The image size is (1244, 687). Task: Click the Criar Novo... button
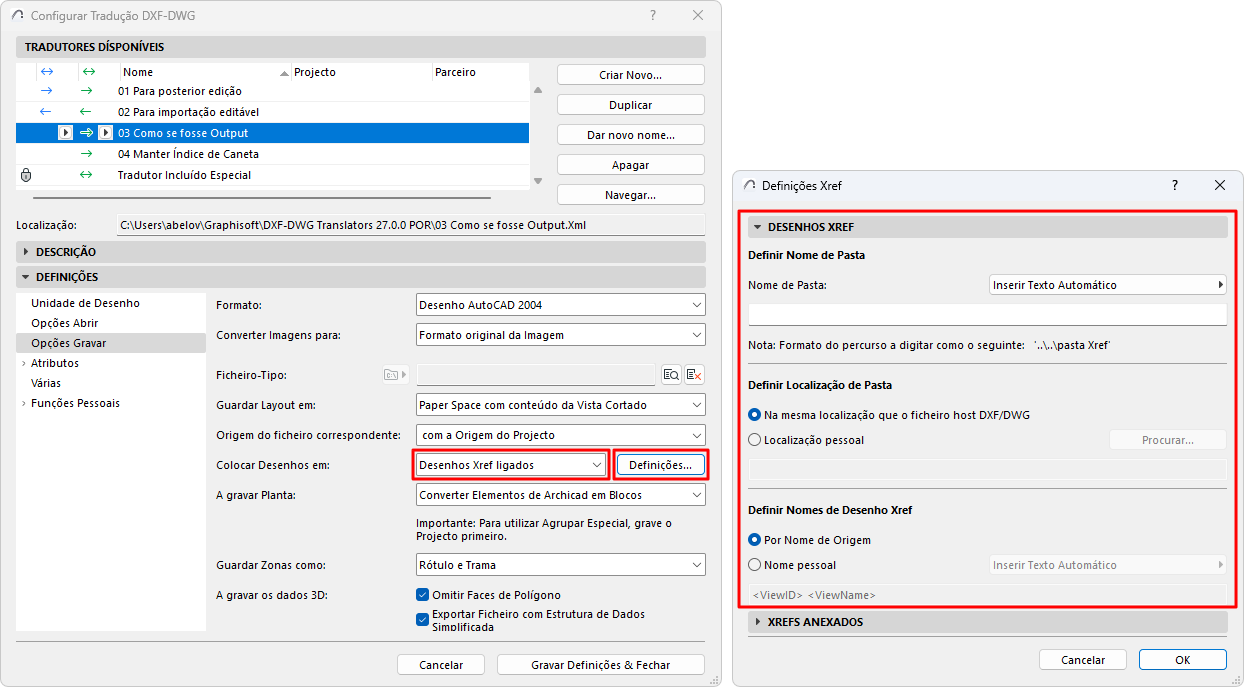click(x=631, y=75)
